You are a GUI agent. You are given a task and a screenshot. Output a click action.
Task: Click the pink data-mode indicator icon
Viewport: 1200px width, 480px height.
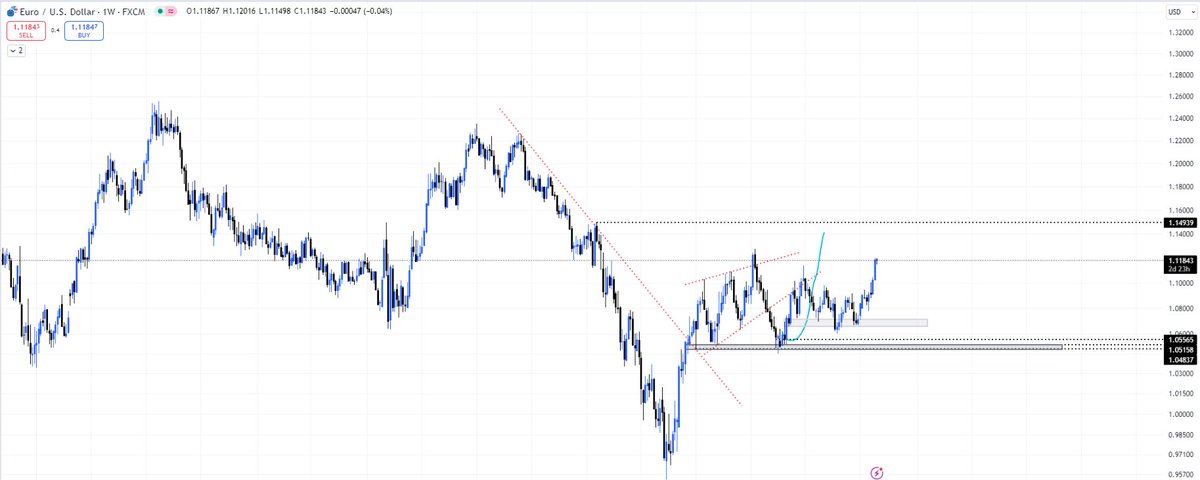click(172, 11)
